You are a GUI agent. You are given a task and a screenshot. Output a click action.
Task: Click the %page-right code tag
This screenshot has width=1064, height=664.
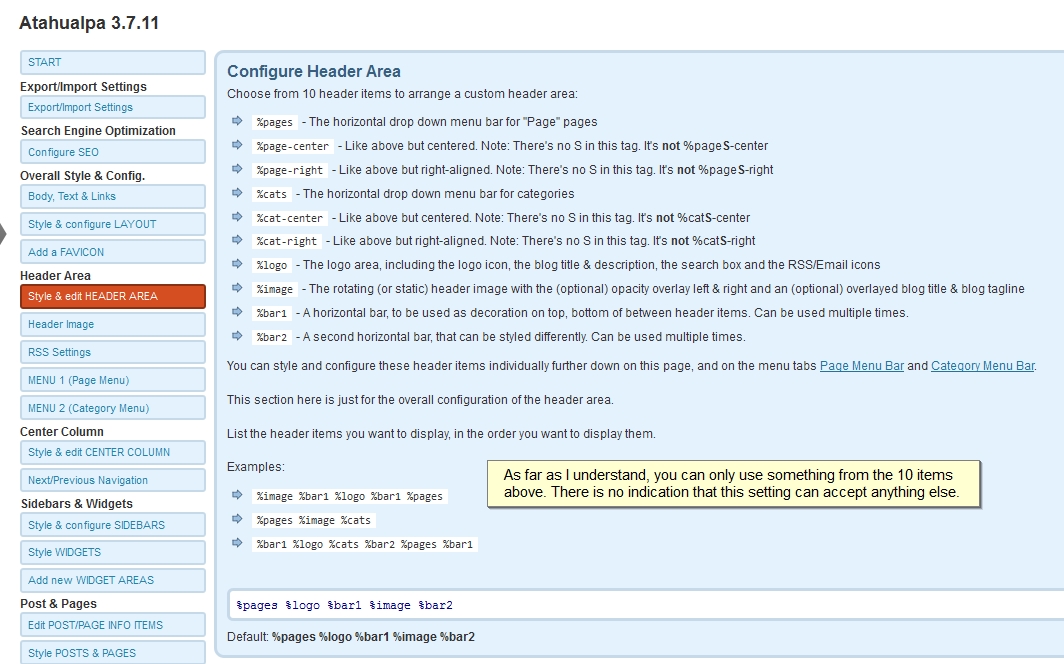pos(290,170)
